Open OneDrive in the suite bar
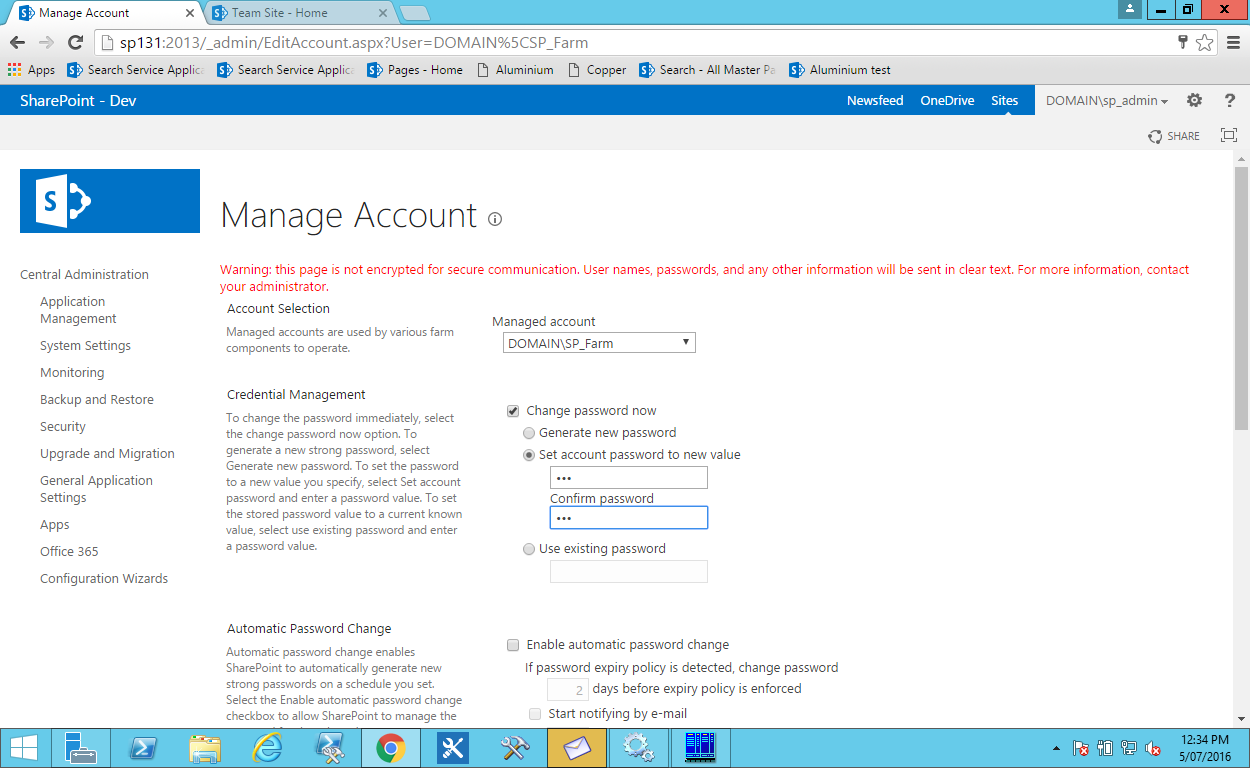 (947, 100)
